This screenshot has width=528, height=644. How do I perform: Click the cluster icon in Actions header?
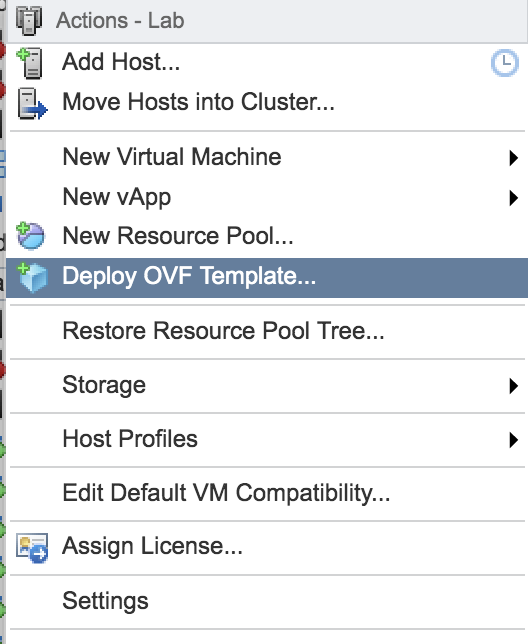[29, 21]
